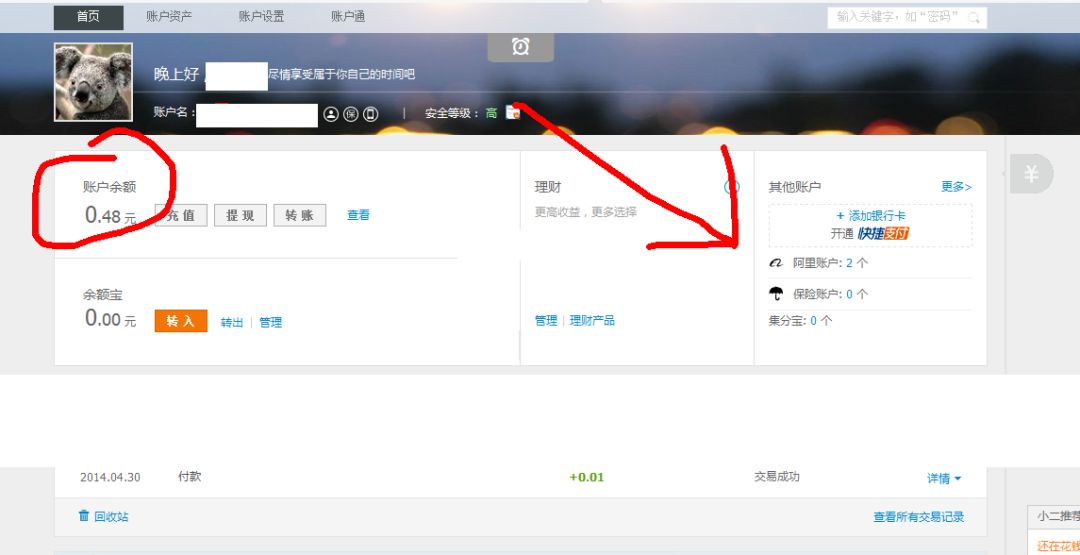Open 查看所有交易记录 link
This screenshot has height=555, width=1080.
[x=918, y=517]
